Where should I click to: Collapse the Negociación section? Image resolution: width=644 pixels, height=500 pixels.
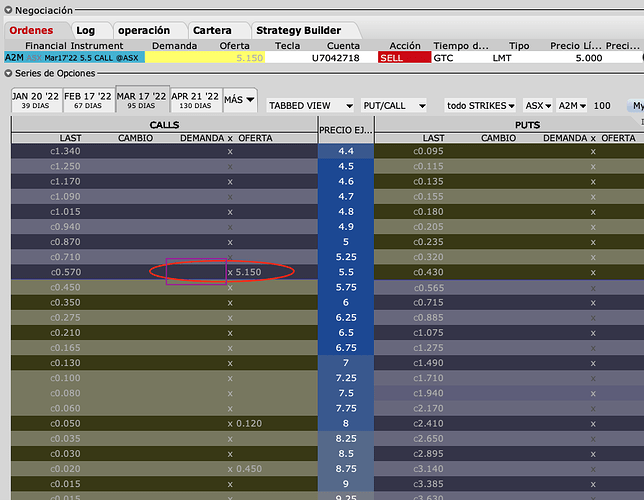8,10
